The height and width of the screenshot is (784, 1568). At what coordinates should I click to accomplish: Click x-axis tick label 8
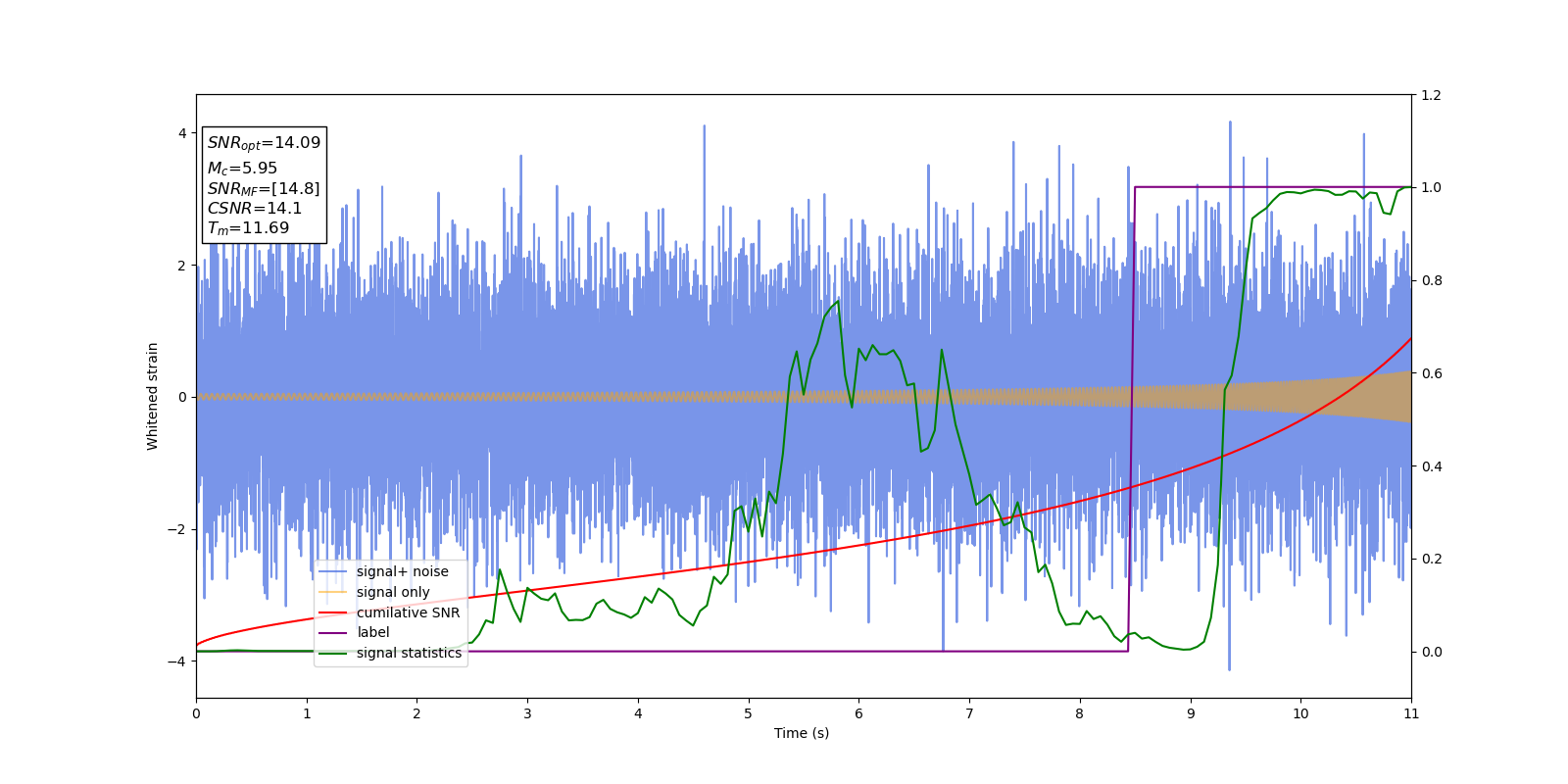click(x=1080, y=713)
